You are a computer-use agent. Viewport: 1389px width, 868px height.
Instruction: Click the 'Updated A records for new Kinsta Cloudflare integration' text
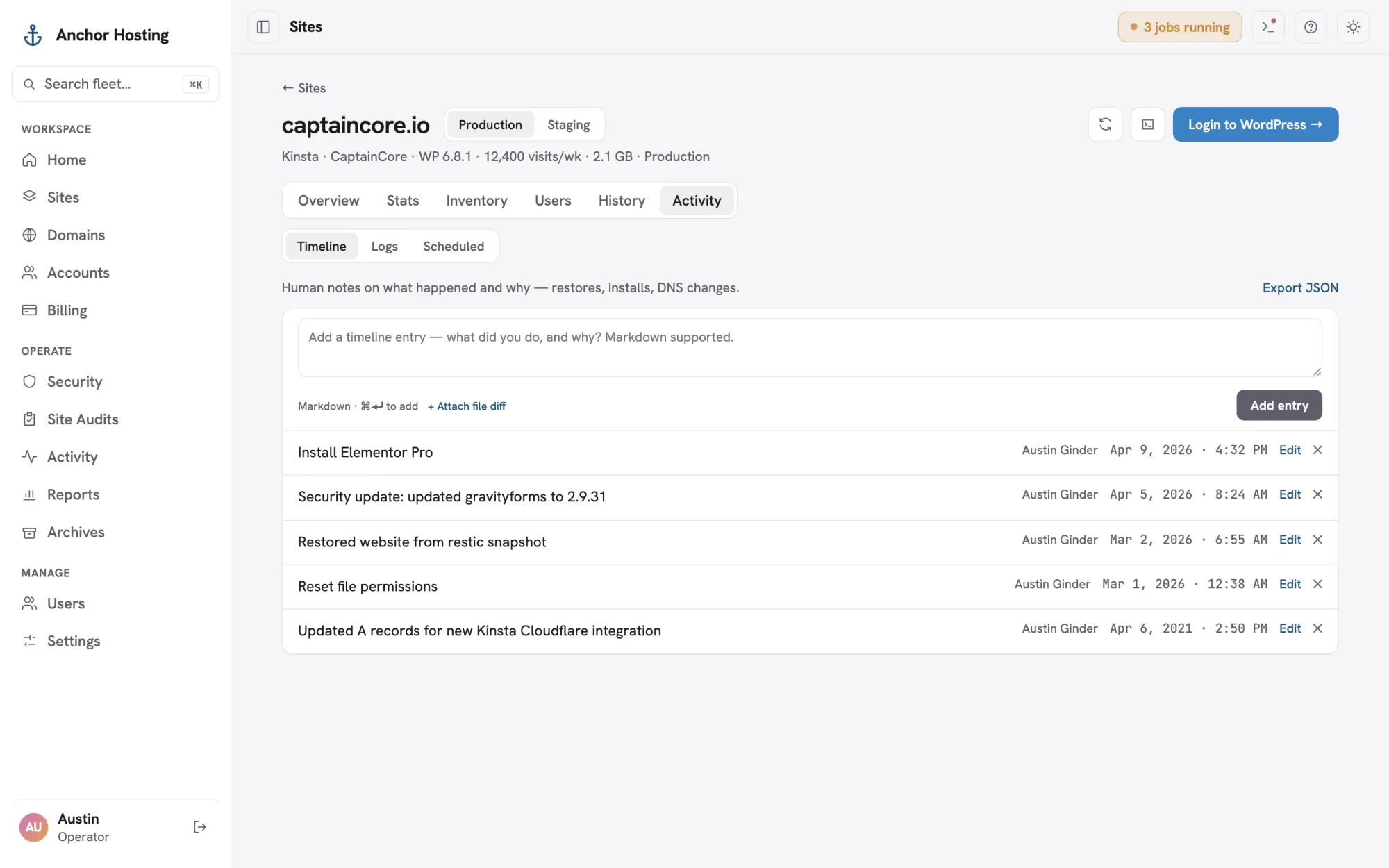pos(479,631)
